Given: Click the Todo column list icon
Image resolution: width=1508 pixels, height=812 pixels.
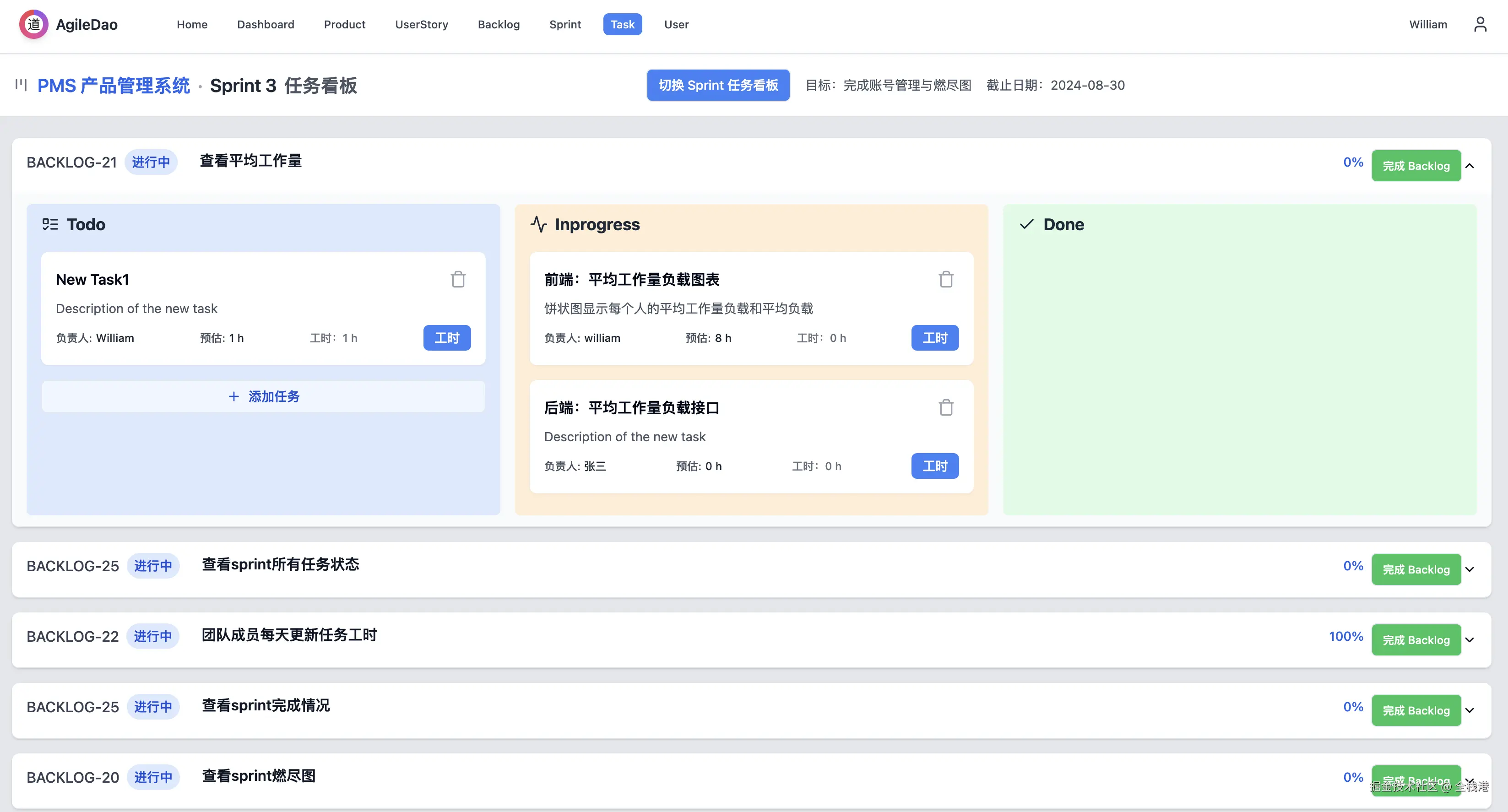Looking at the screenshot, I should 50,224.
